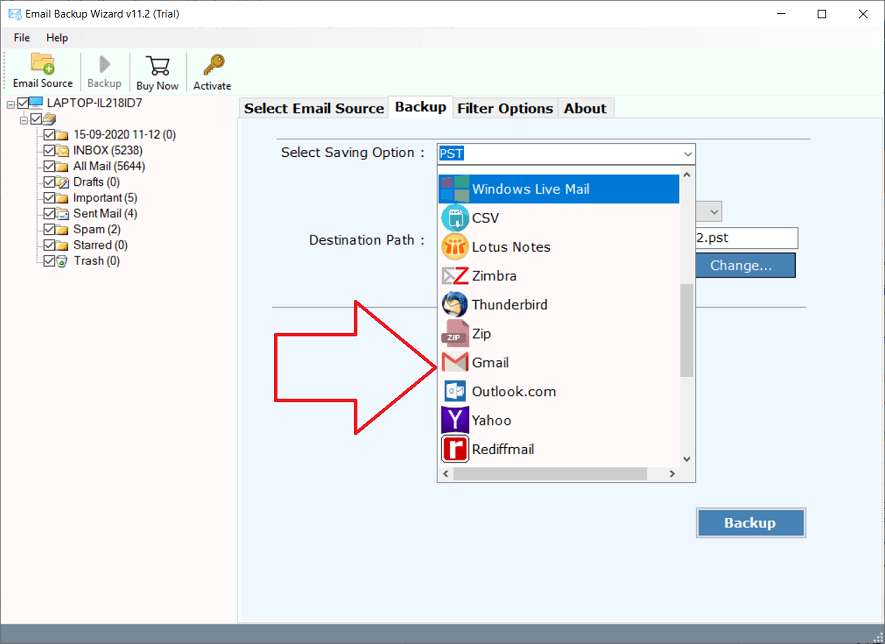The width and height of the screenshot is (885, 644).
Task: Uncheck the Trash (0) checkbox
Action: click(49, 261)
